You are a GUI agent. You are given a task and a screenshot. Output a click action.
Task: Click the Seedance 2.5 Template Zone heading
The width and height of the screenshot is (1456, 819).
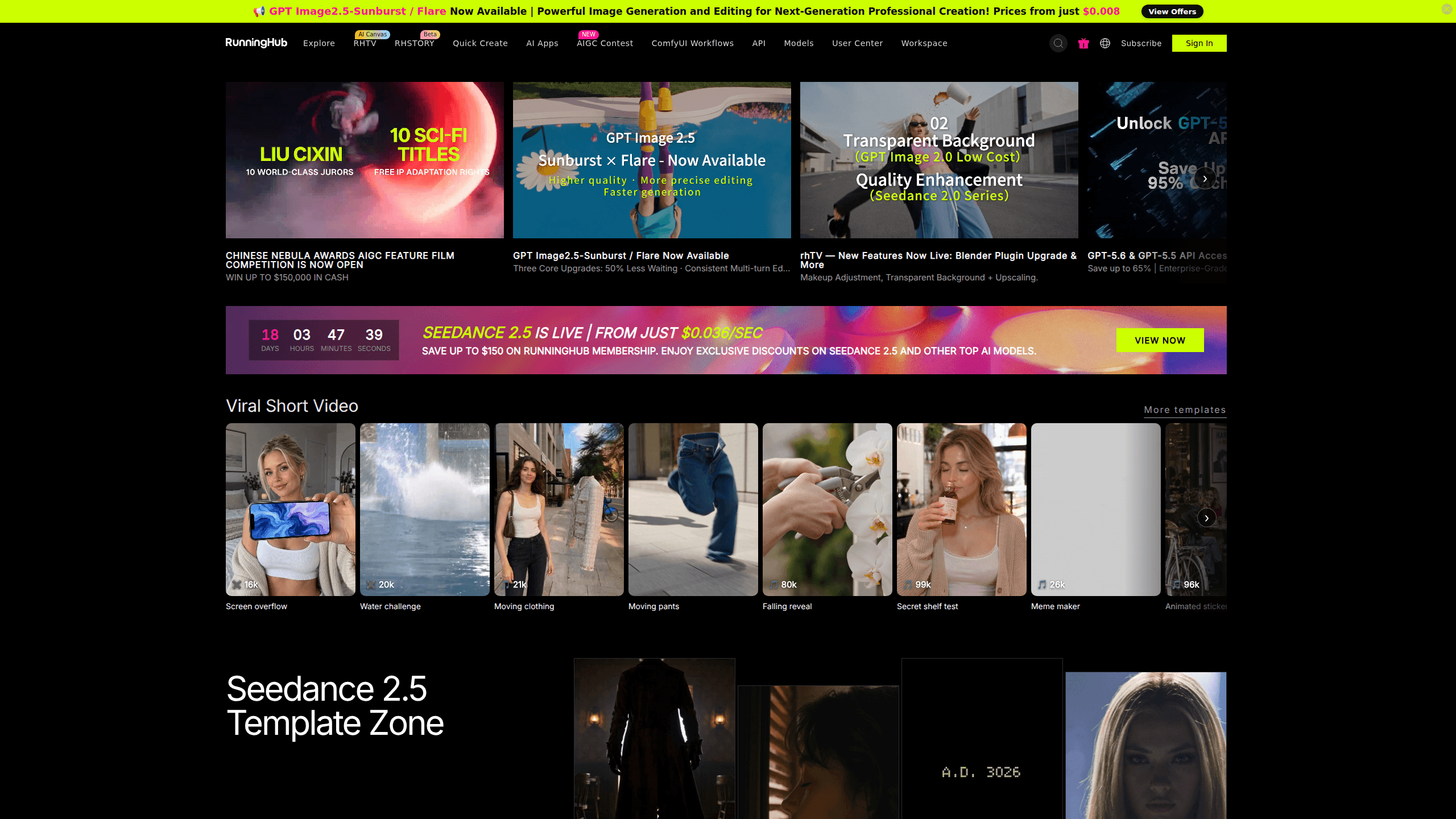[x=335, y=706]
